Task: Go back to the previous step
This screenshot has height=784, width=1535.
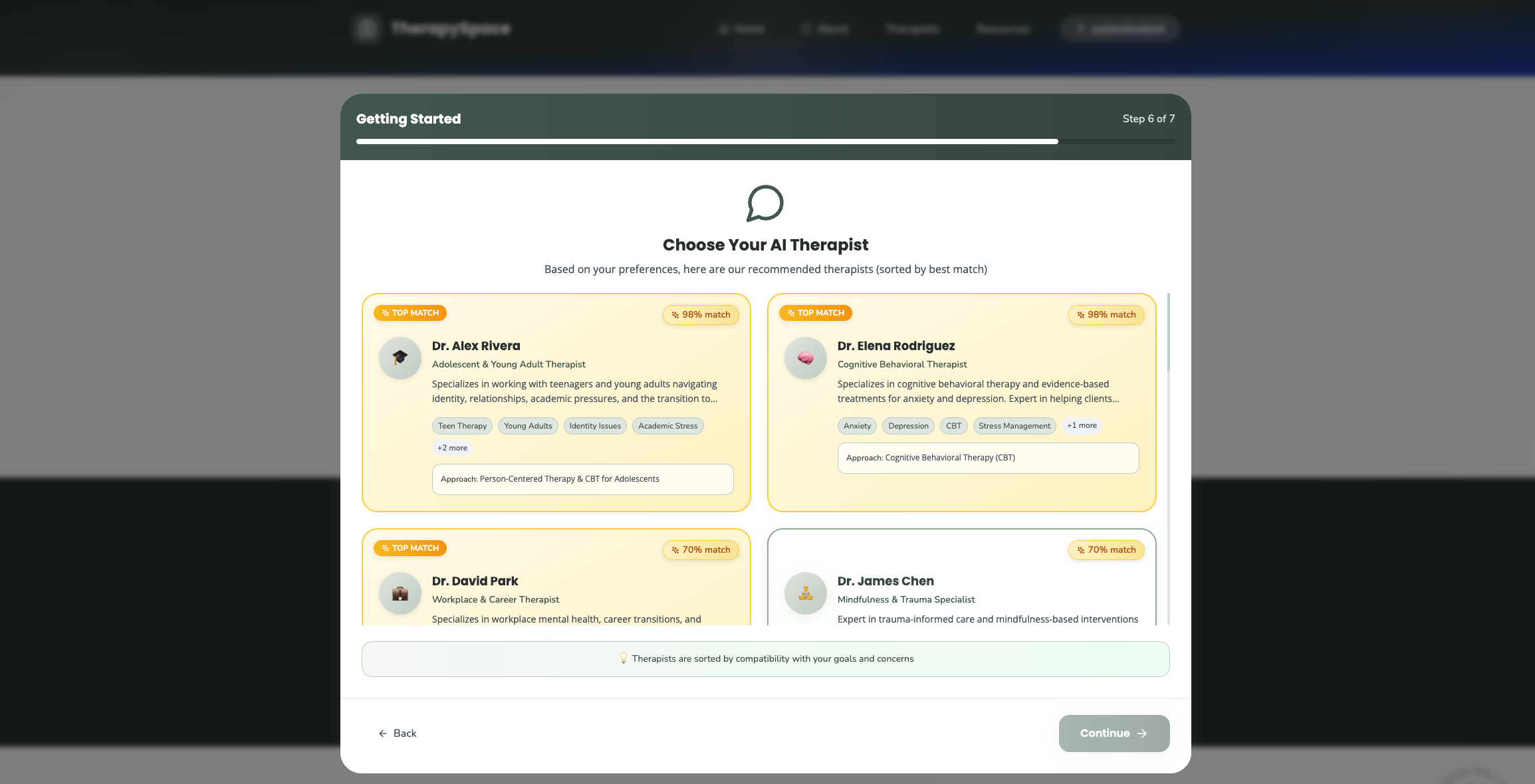Action: (398, 734)
